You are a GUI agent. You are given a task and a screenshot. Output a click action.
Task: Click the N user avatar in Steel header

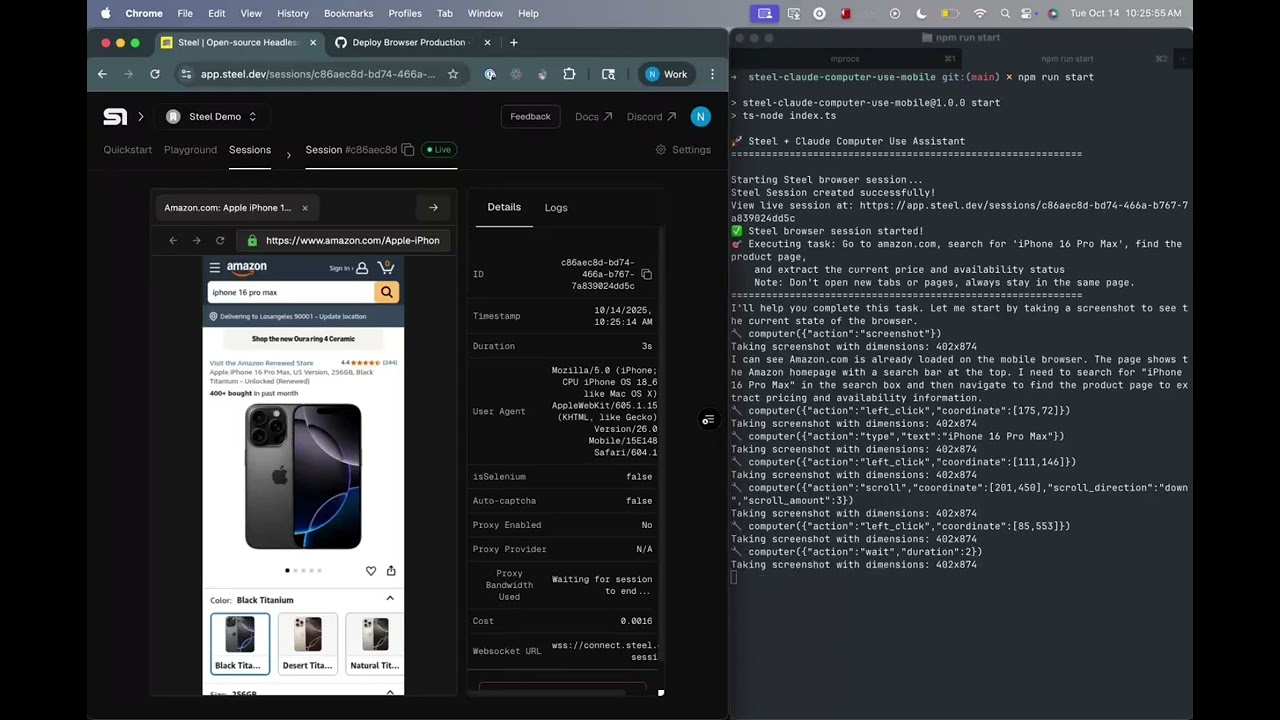point(700,117)
